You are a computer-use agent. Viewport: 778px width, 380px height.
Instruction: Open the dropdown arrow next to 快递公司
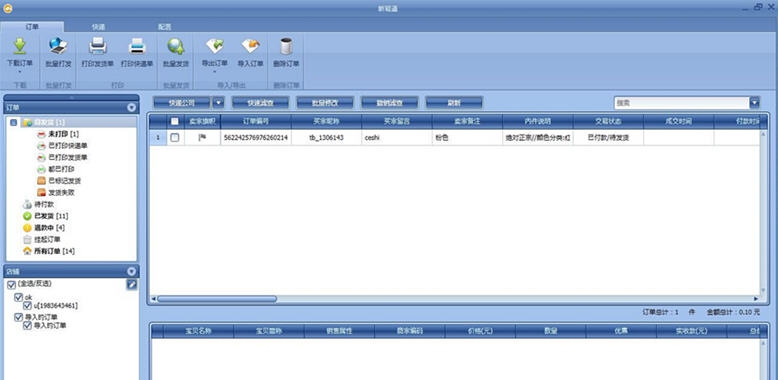218,103
